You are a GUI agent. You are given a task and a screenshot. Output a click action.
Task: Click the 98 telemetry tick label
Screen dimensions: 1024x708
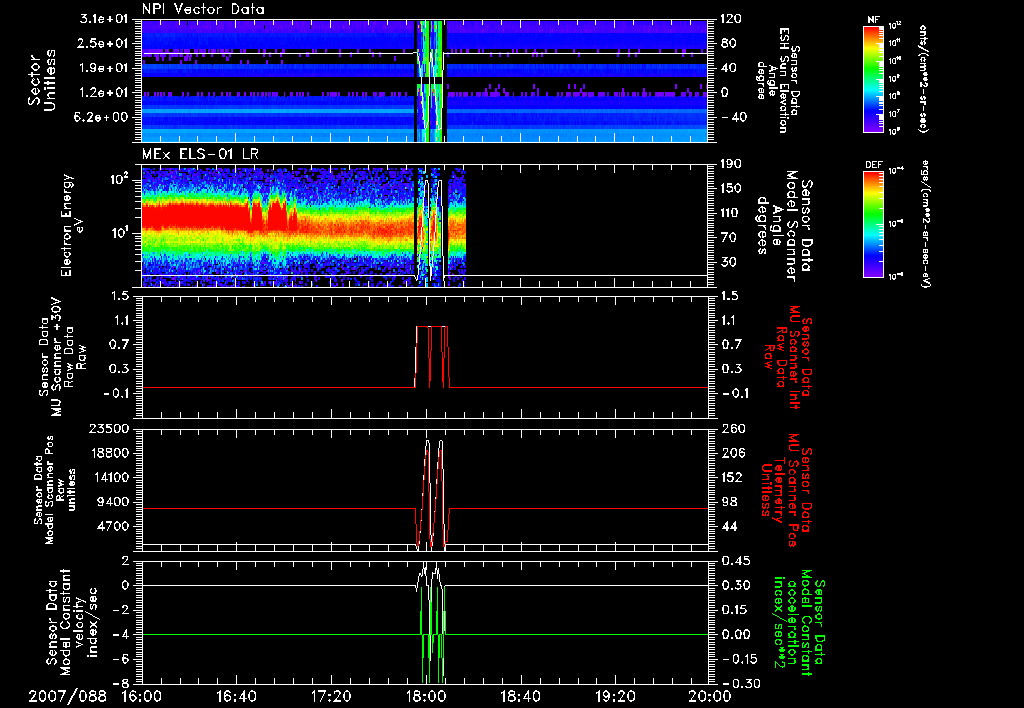click(729, 502)
